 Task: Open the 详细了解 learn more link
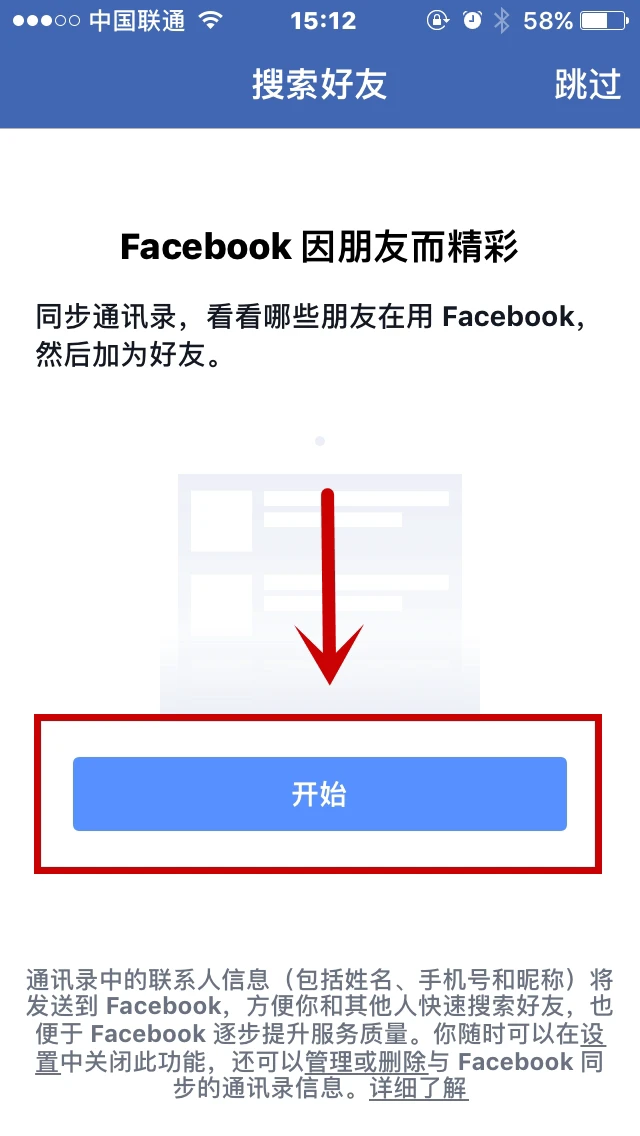tap(419, 1088)
